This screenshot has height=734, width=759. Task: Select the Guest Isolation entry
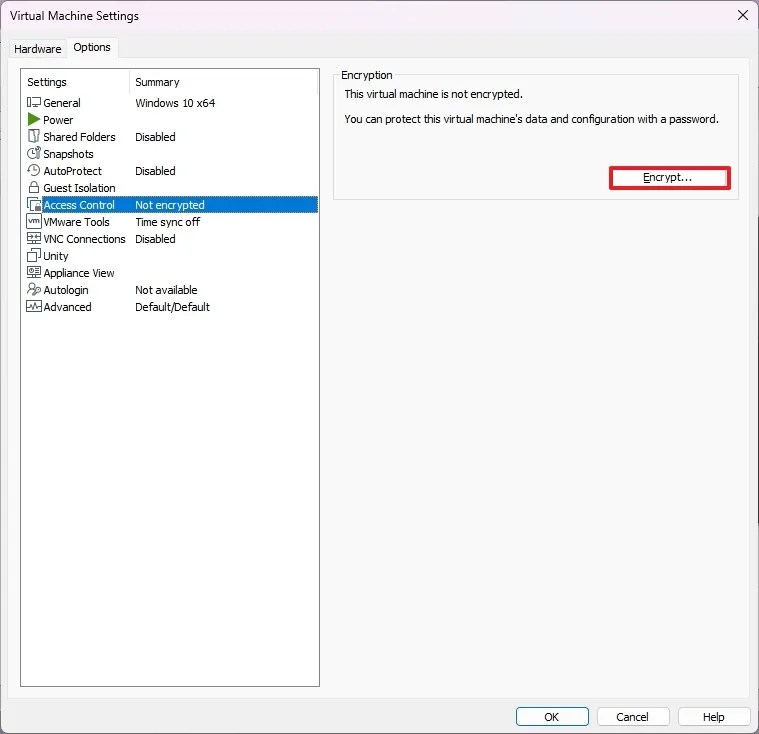79,188
